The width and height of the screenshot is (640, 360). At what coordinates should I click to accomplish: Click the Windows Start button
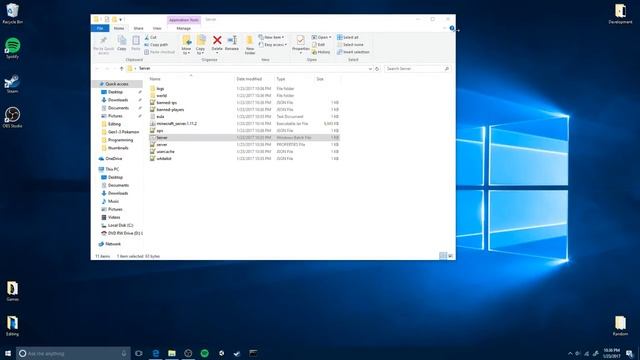[x=8, y=353]
